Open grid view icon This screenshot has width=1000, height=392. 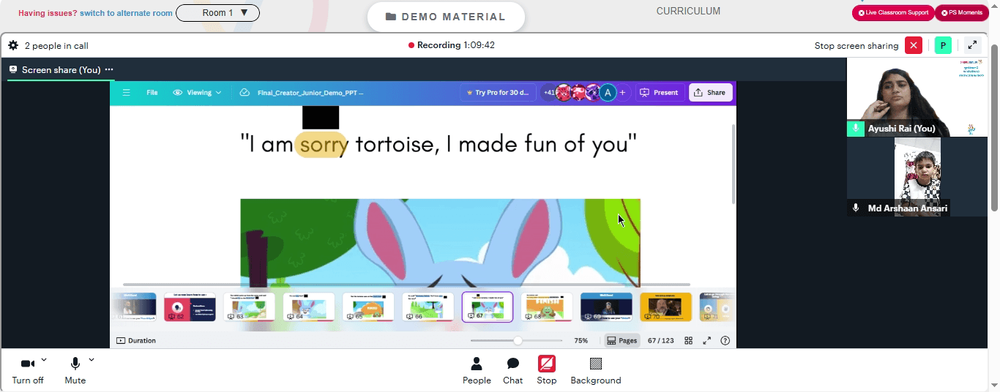click(689, 340)
